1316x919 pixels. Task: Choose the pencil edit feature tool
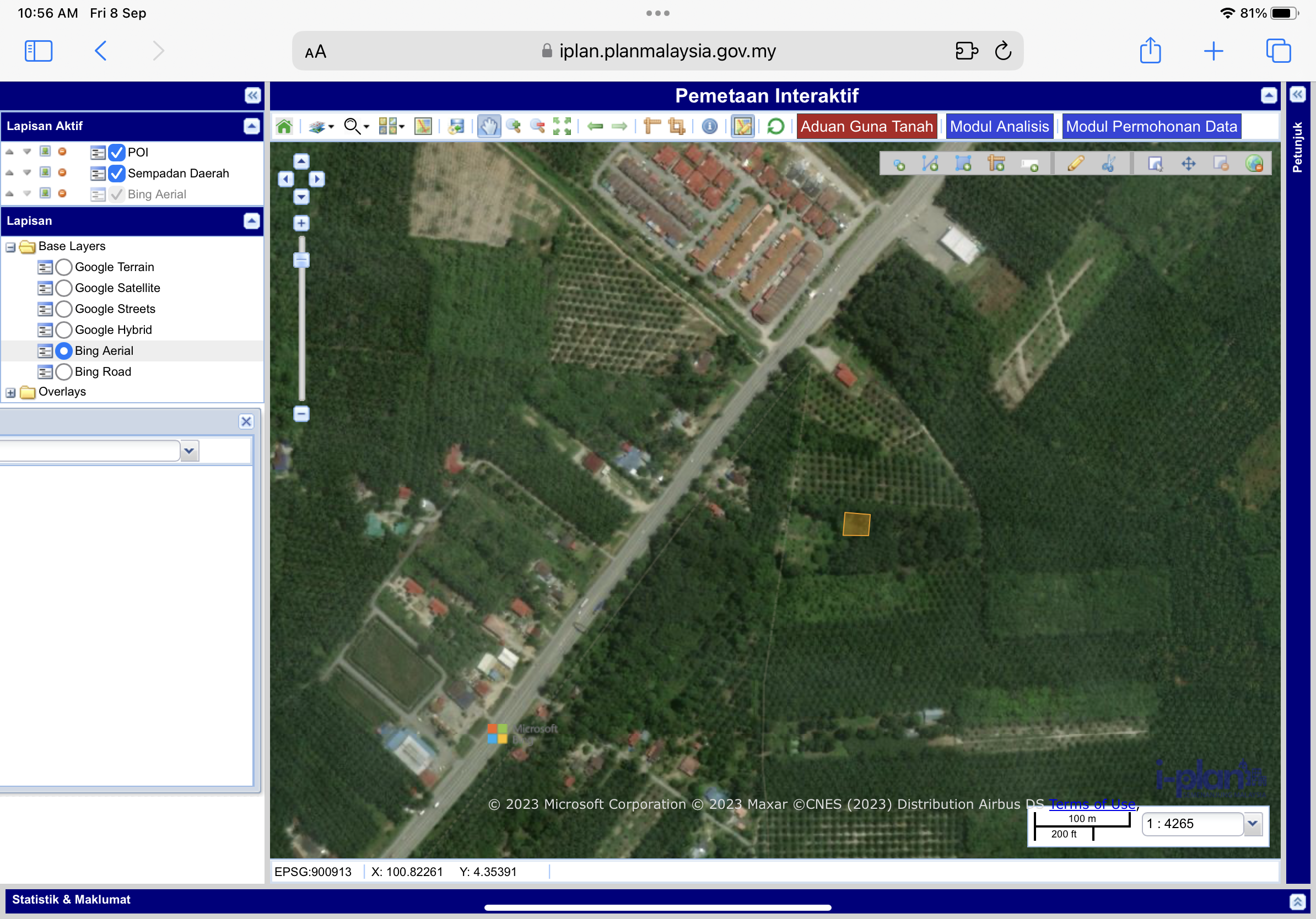click(1075, 164)
